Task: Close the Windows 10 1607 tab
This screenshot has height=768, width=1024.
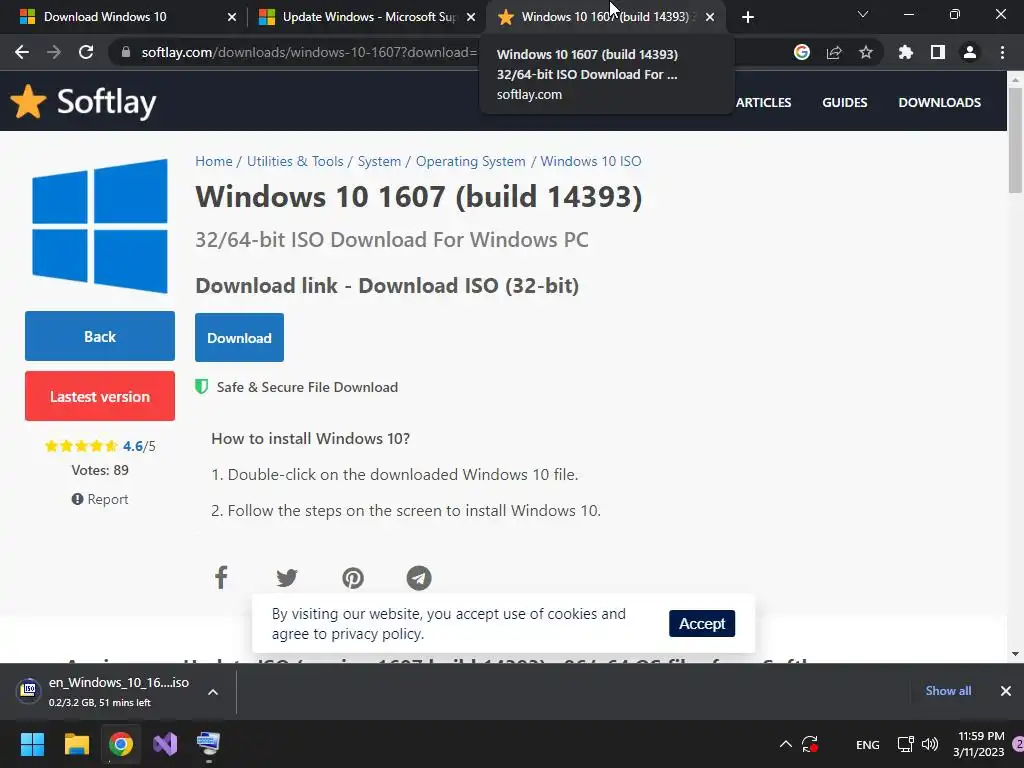Action: point(710,17)
